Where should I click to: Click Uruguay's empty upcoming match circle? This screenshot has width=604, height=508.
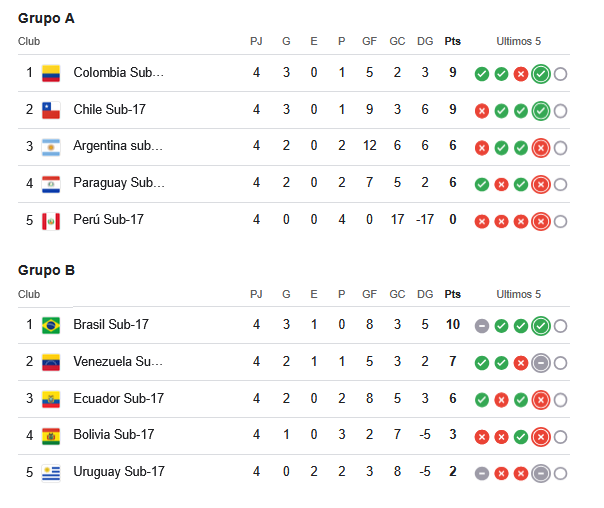(x=560, y=474)
